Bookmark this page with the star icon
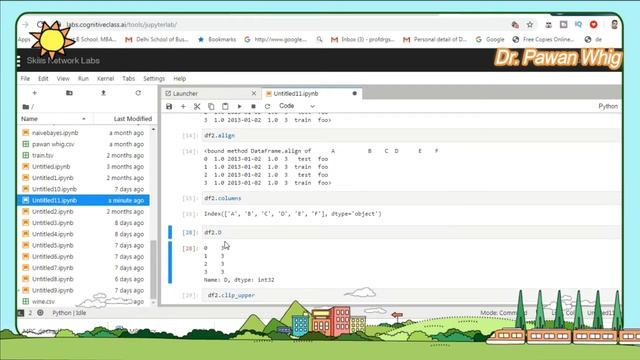Image resolution: width=640 pixels, height=360 pixels. (x=530, y=25)
